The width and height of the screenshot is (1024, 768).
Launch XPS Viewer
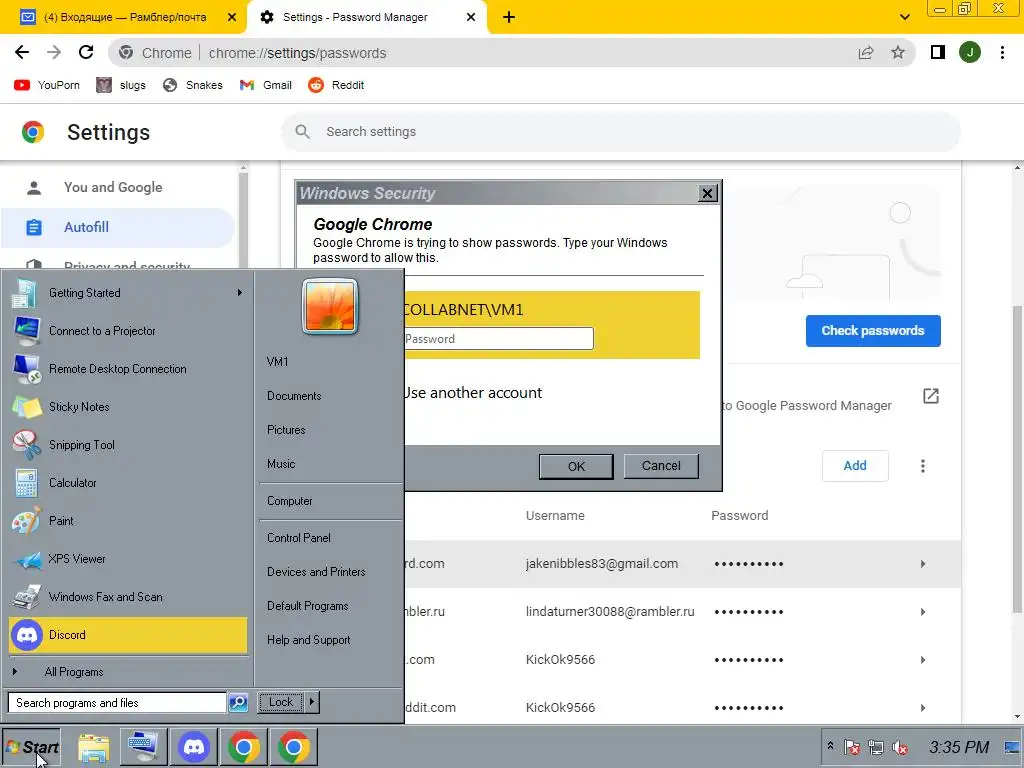tap(129, 558)
